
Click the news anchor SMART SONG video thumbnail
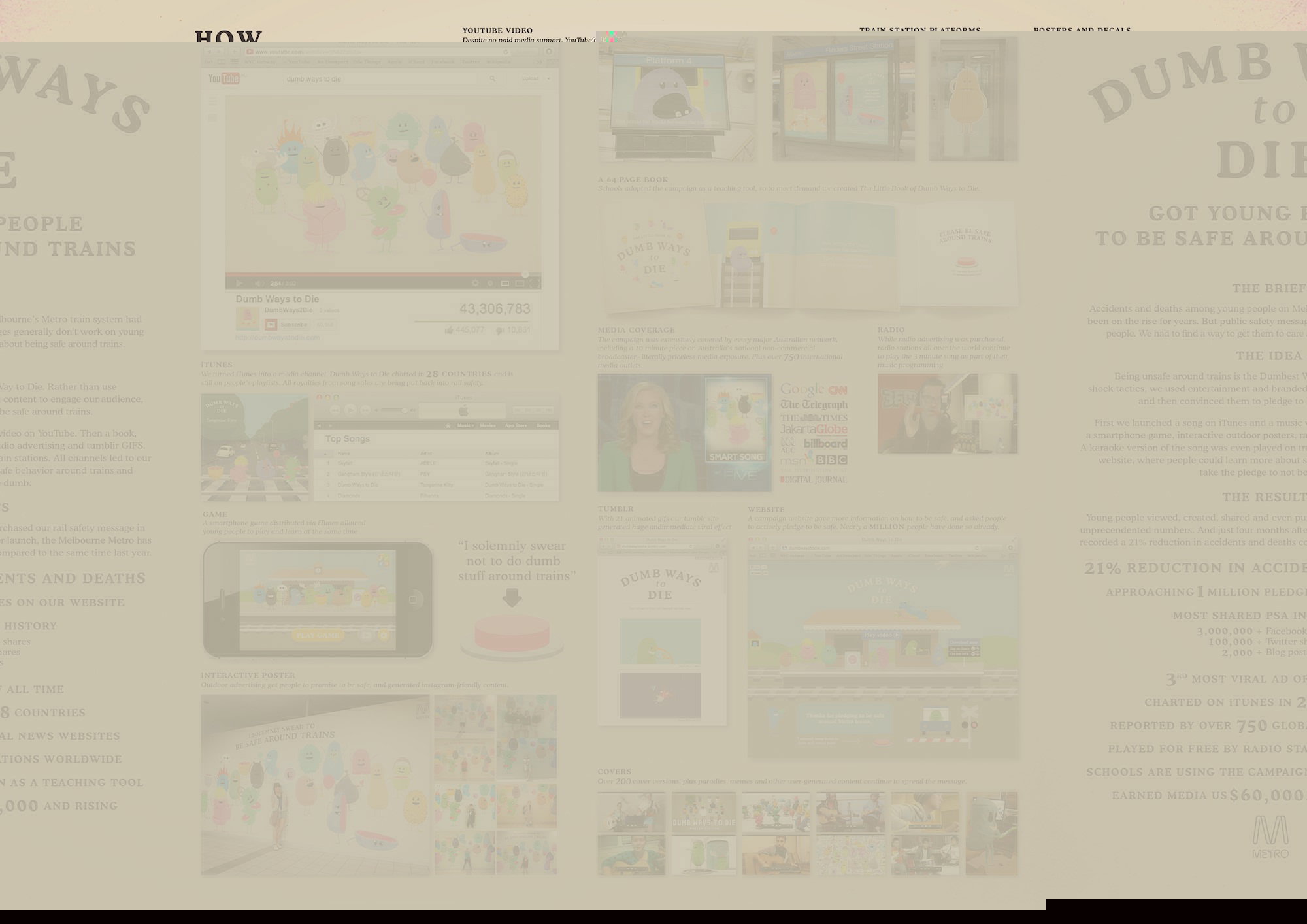coord(684,433)
